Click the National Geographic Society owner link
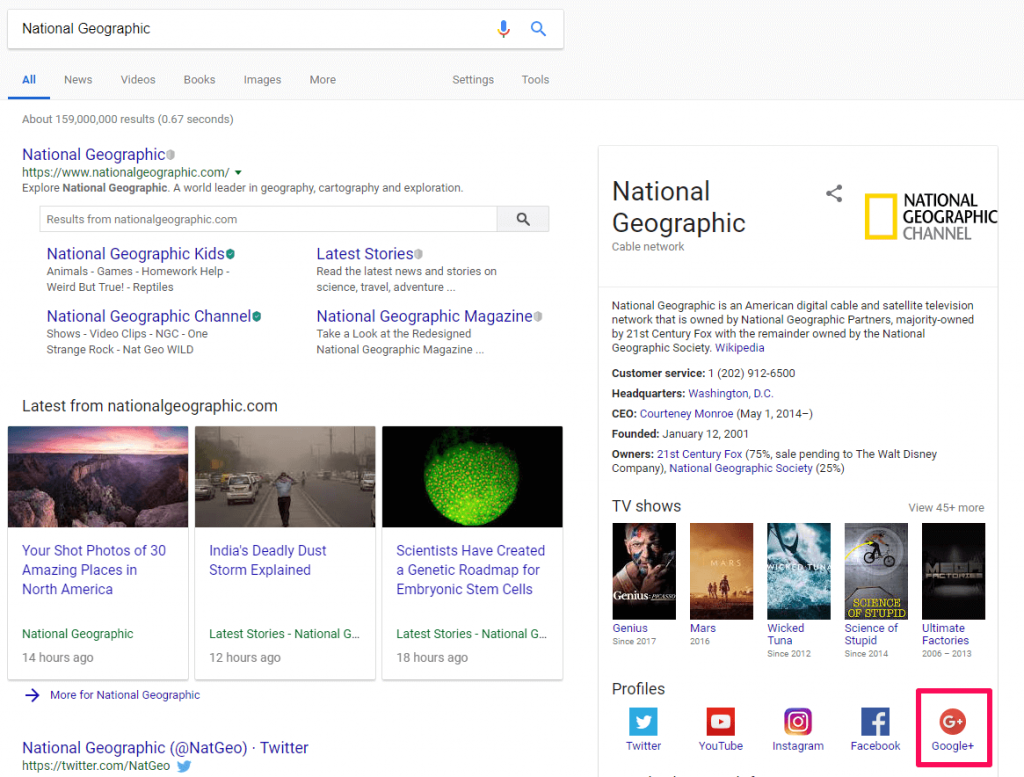 tap(741, 469)
